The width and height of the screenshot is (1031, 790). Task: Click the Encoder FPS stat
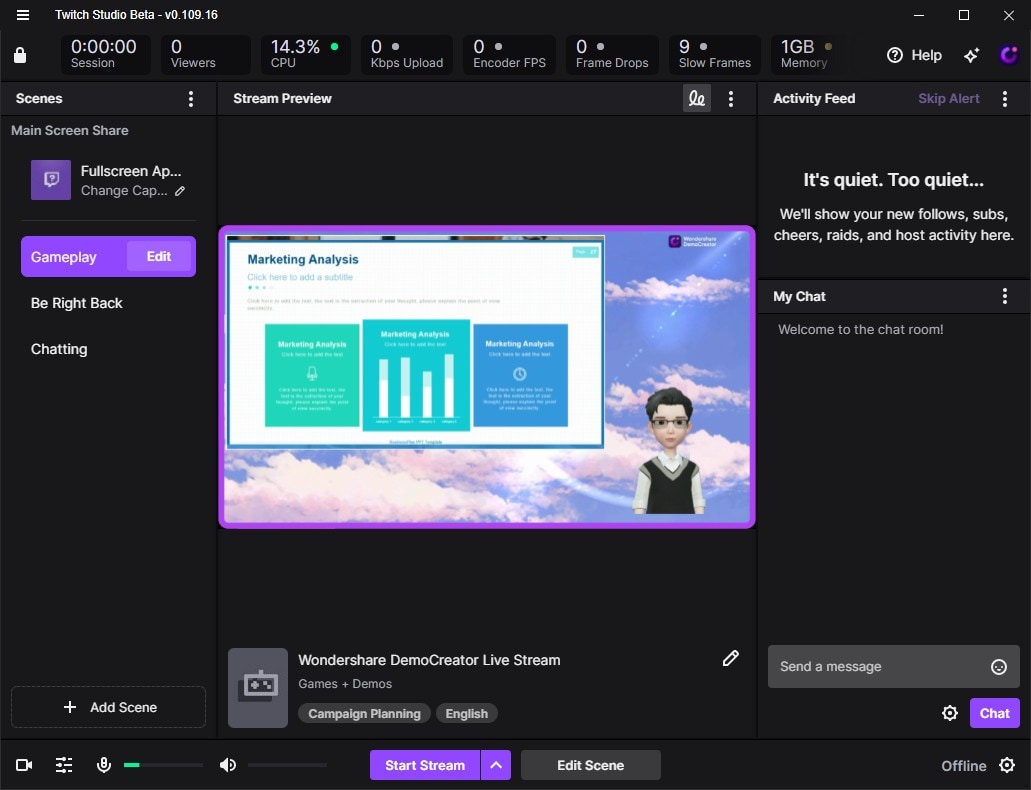click(510, 54)
